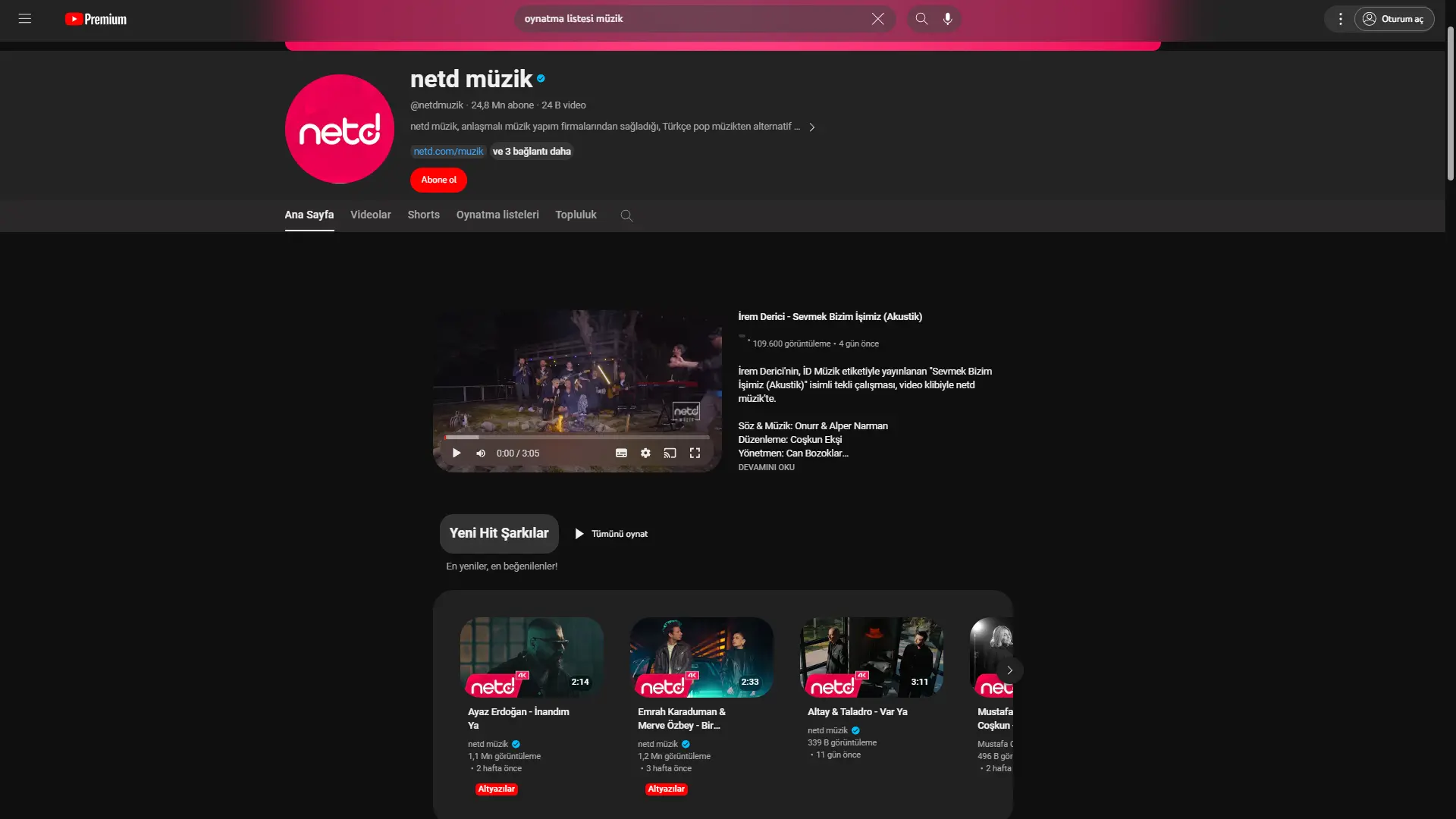Clear the search box text
The height and width of the screenshot is (819, 1456).
[877, 19]
